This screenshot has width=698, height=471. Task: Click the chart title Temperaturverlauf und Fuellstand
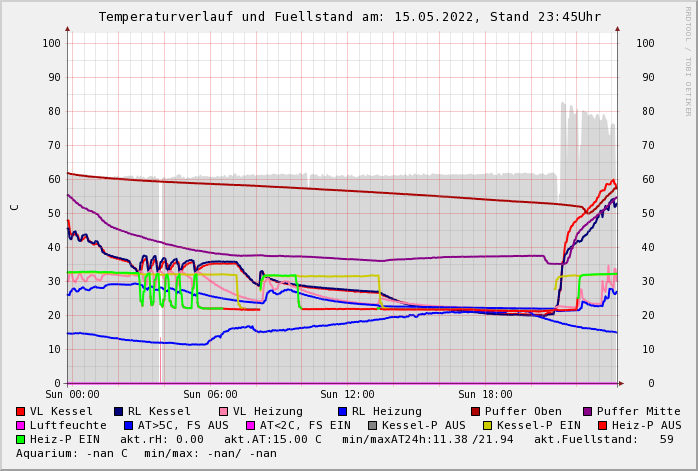349,17
